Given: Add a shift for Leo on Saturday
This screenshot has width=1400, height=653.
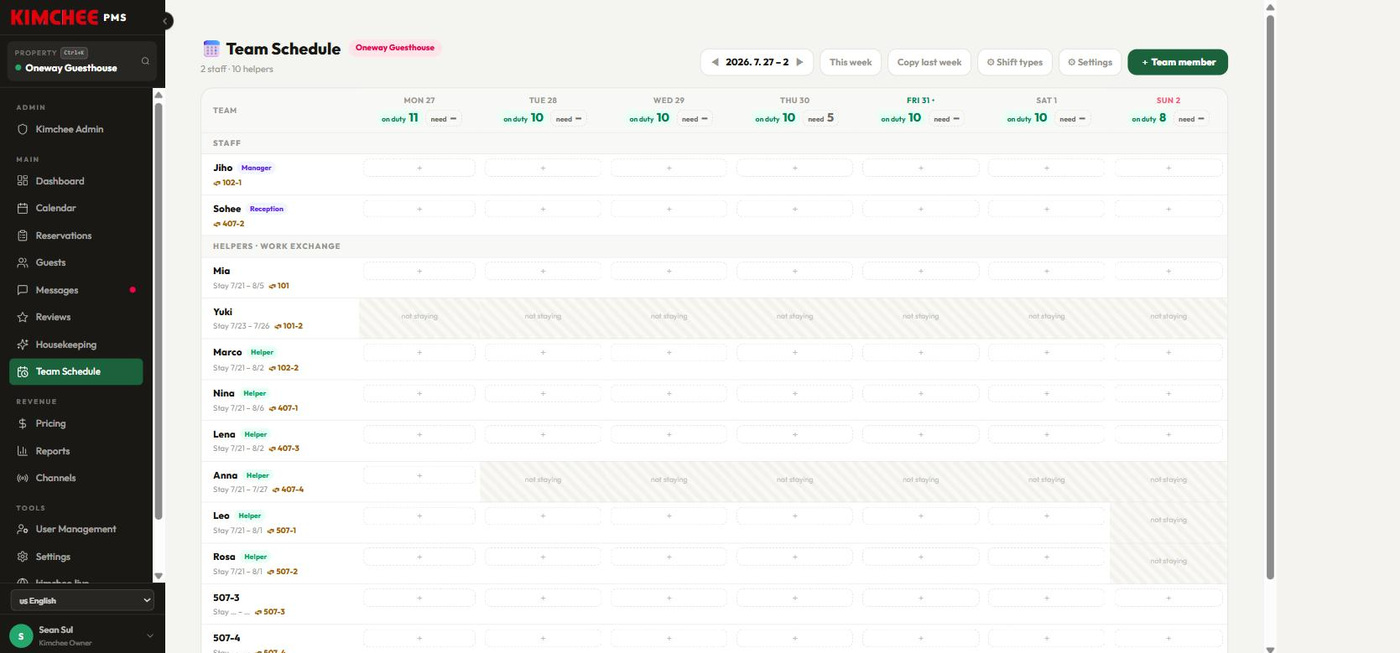Looking at the screenshot, I should (1046, 516).
